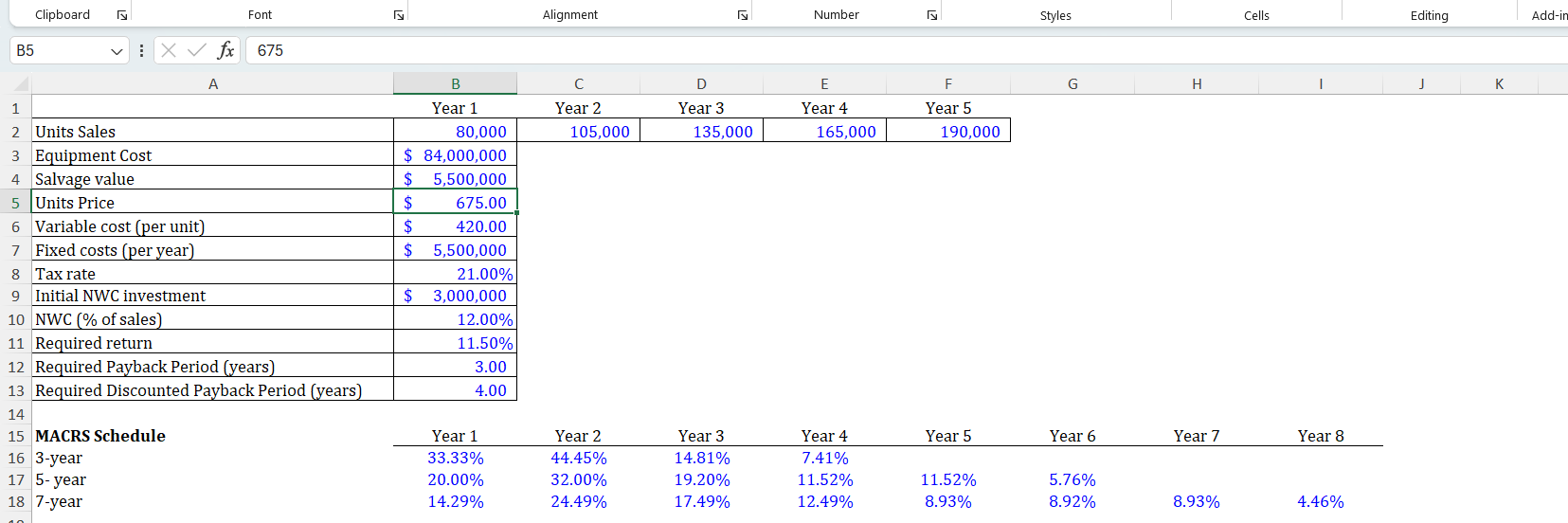1568x523 pixels.
Task: Select row 5 header
Action: coord(15,203)
